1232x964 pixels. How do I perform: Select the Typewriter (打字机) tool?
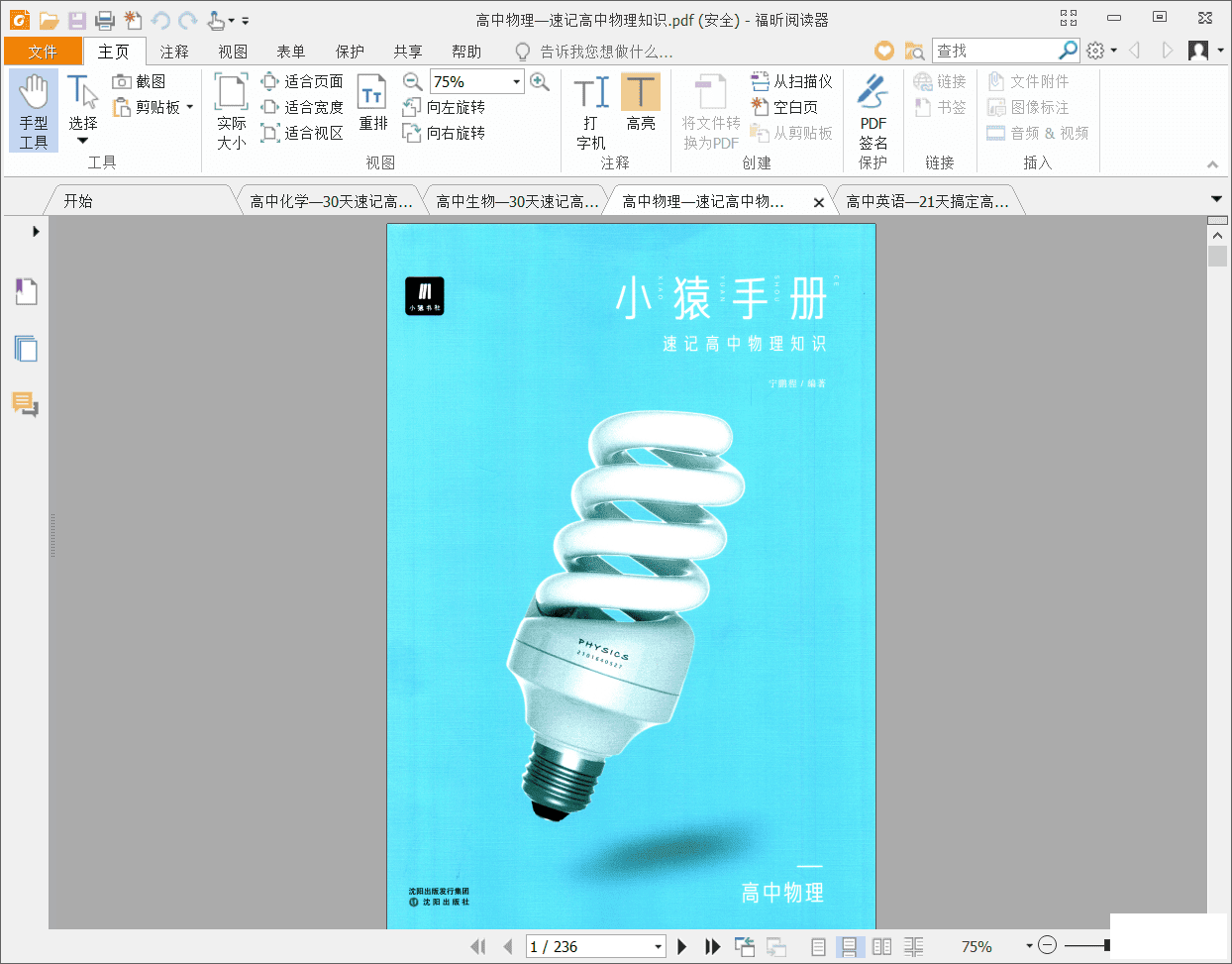[x=591, y=110]
